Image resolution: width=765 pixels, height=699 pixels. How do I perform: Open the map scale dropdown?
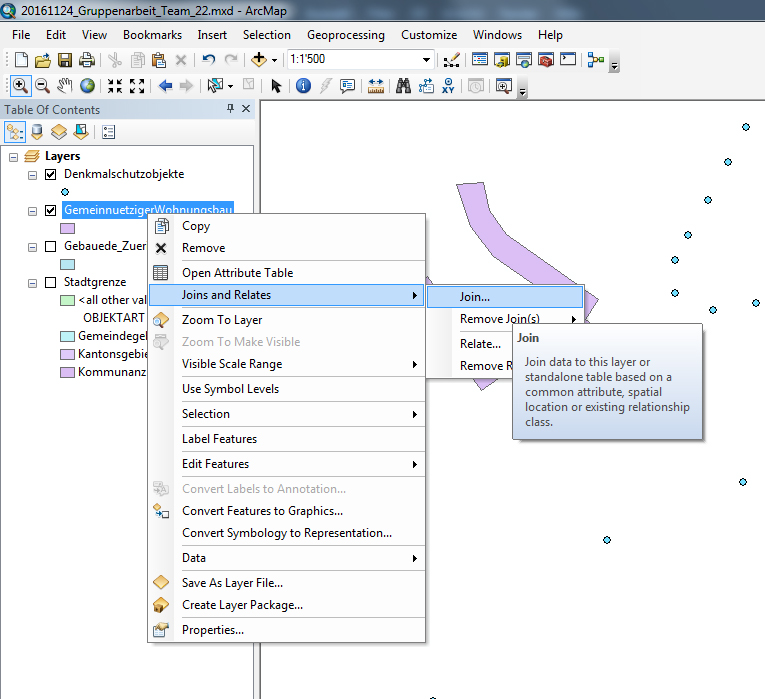click(x=427, y=60)
